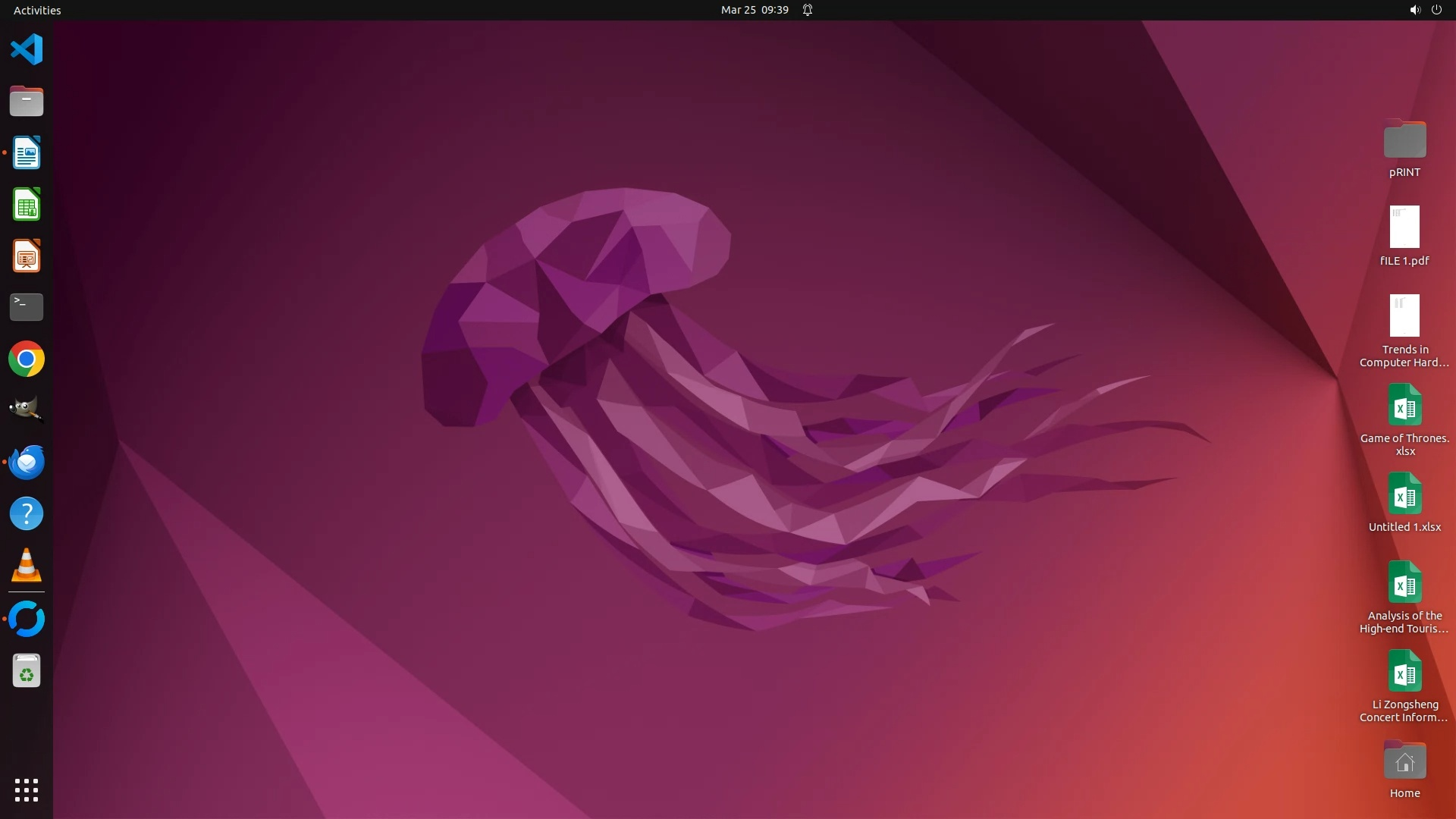
Task: Open LibreOffice Writer in the dock
Action: 27,153
